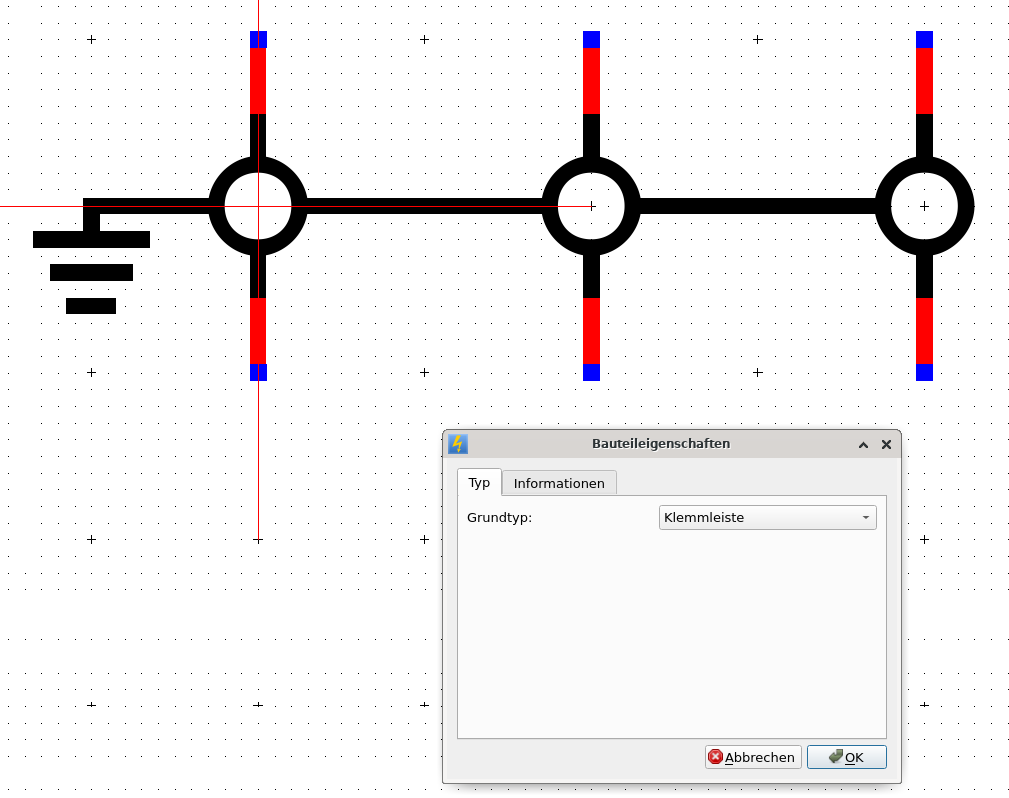Click the red terminal above the right circle
This screenshot has width=1009, height=798.
[924, 80]
